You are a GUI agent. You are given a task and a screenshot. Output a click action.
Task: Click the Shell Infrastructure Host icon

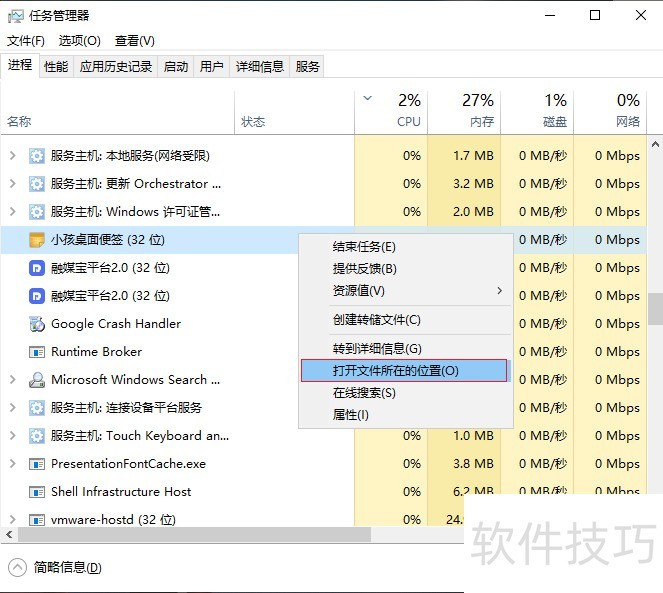tap(37, 492)
